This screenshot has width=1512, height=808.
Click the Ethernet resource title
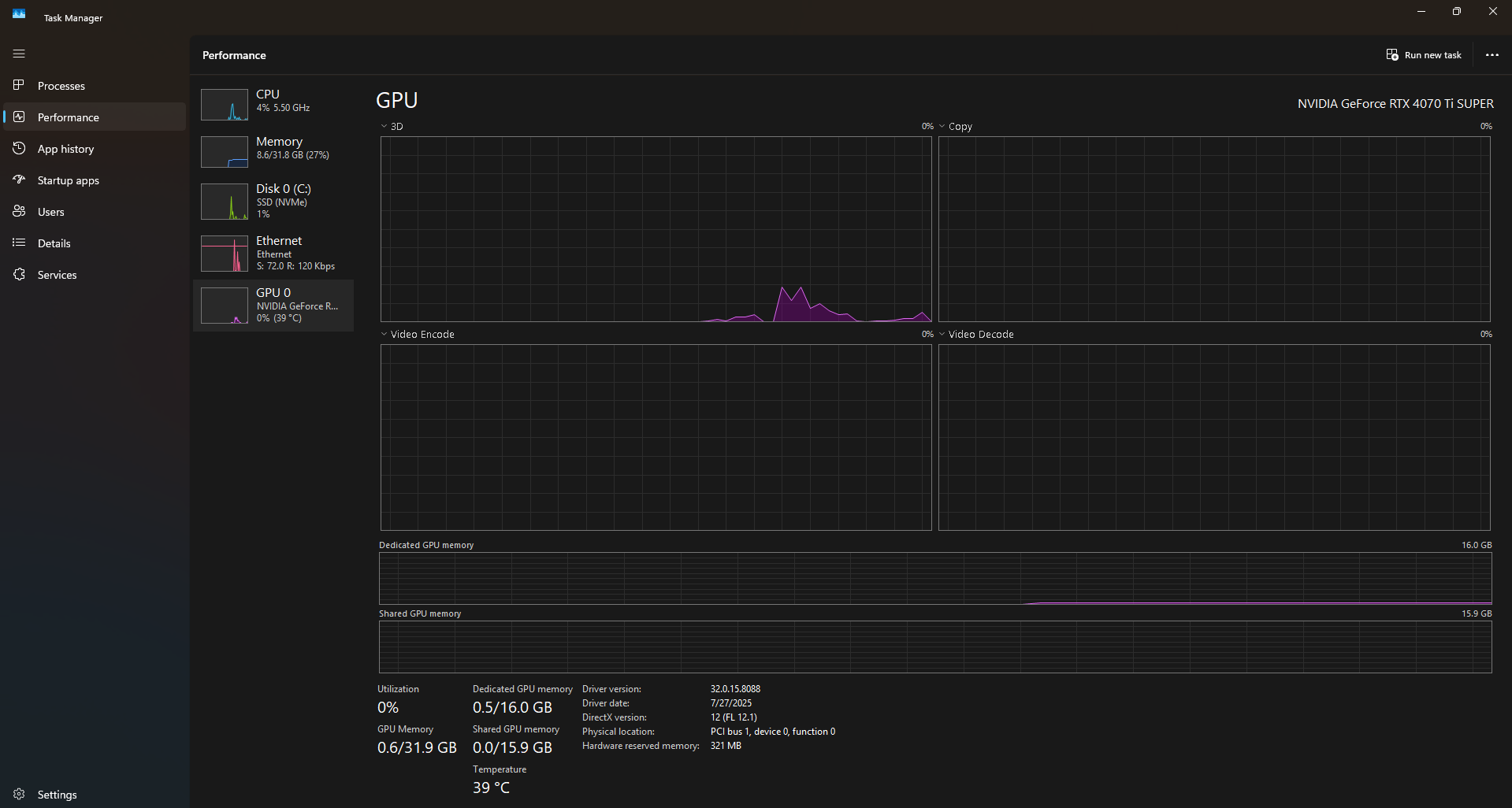coord(279,240)
